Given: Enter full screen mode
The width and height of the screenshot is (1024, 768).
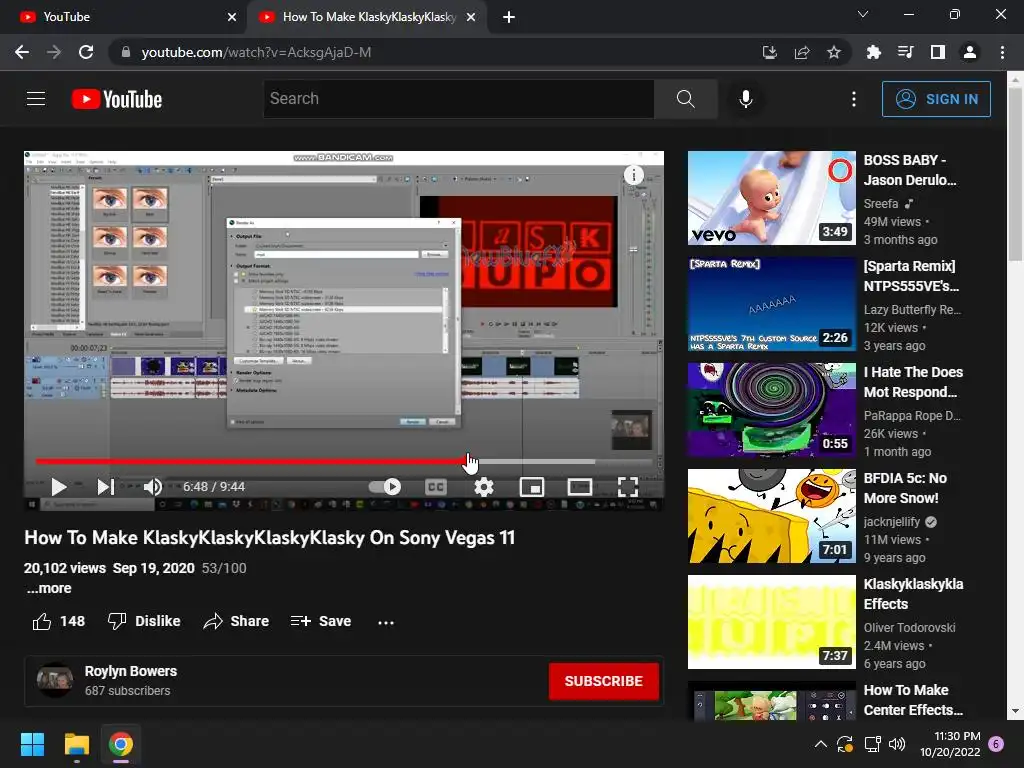Looking at the screenshot, I should [628, 487].
